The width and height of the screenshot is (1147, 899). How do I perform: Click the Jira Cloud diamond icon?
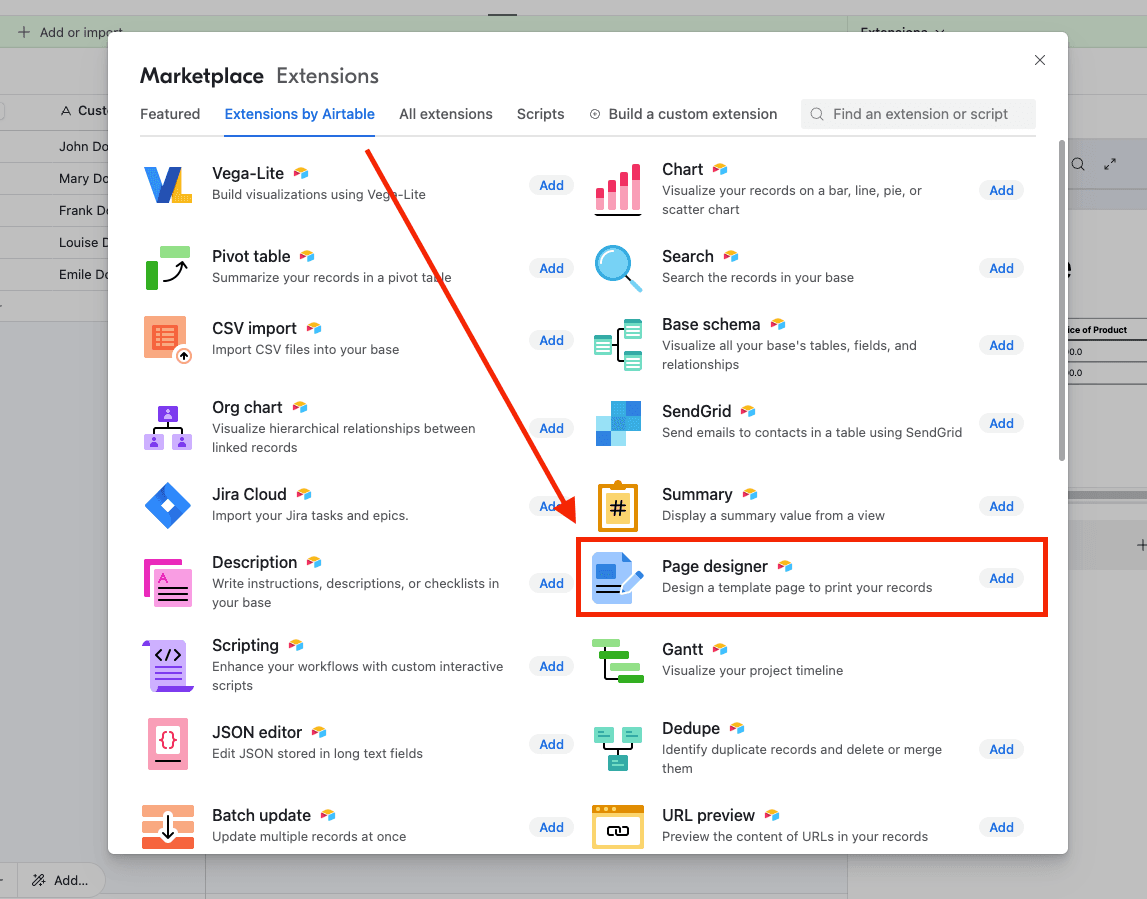[x=167, y=505]
